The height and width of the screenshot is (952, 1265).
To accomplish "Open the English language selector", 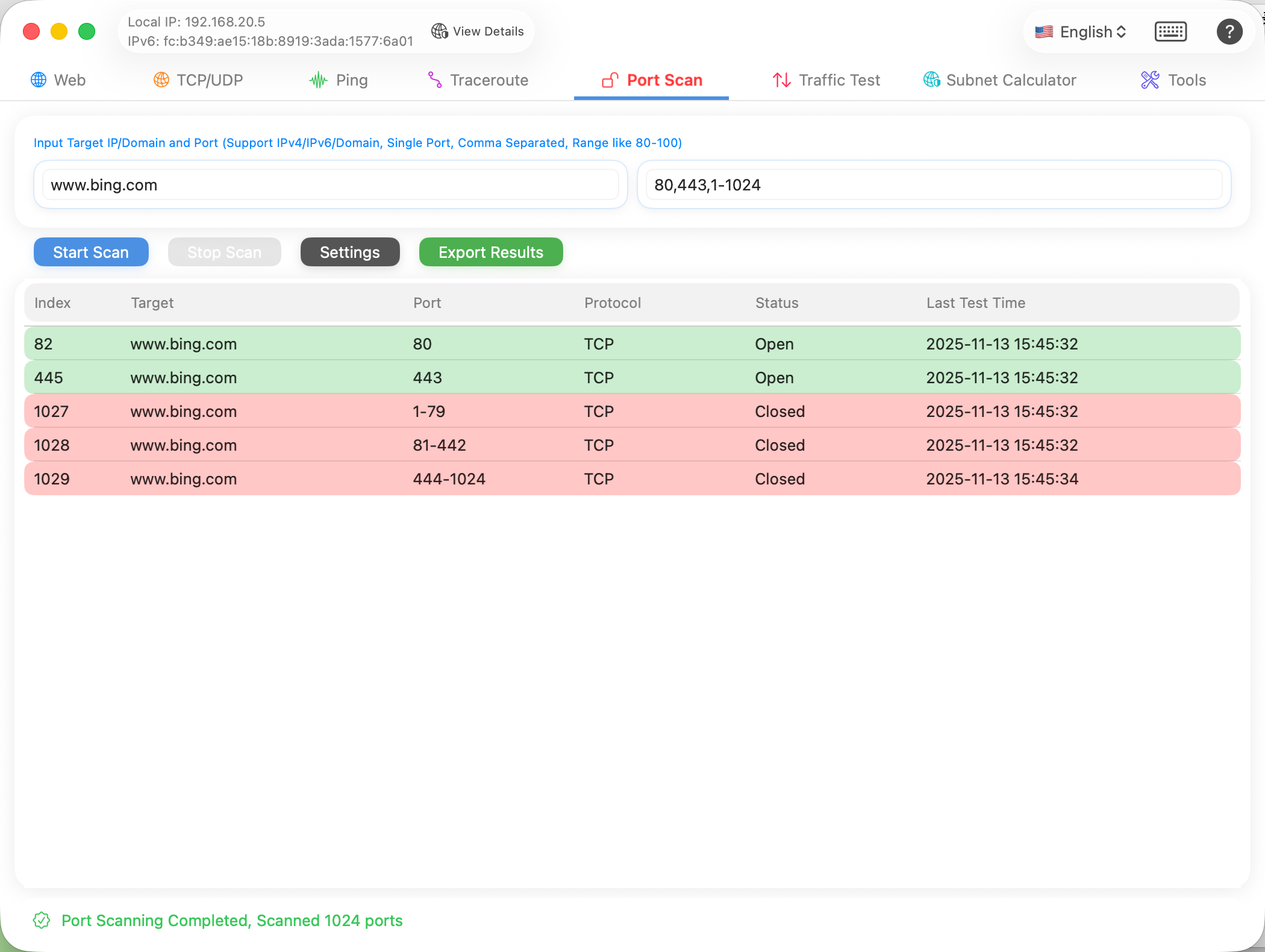I will [x=1080, y=31].
